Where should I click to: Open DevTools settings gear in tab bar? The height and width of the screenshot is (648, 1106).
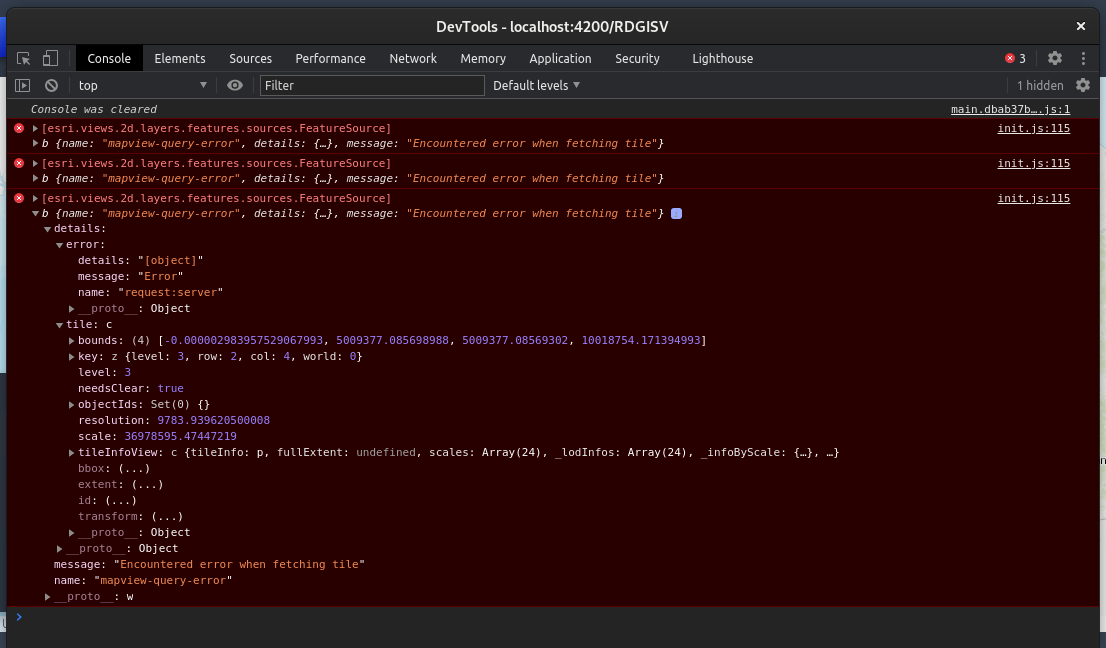click(1055, 59)
